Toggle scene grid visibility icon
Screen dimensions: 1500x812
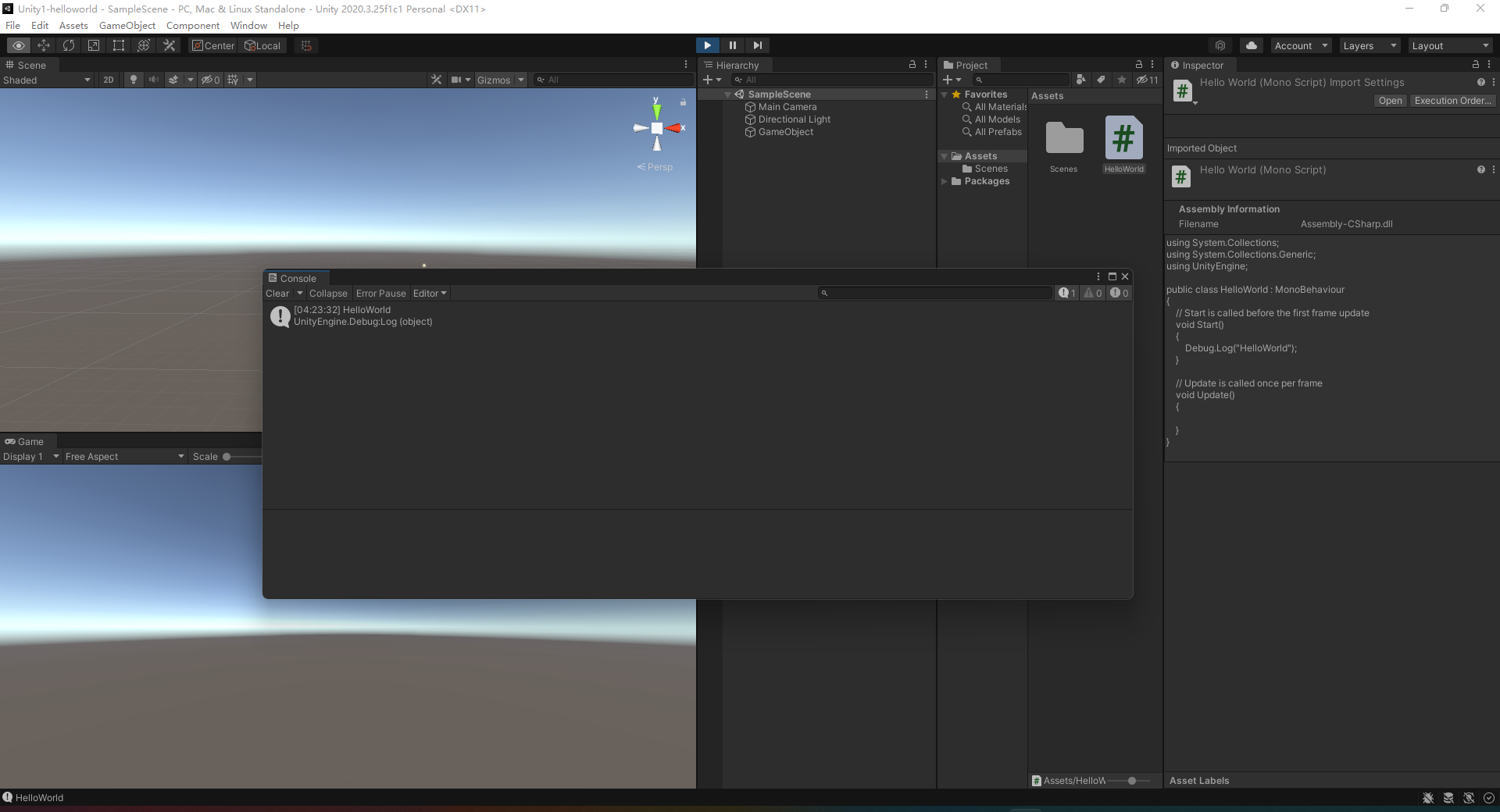tap(233, 80)
